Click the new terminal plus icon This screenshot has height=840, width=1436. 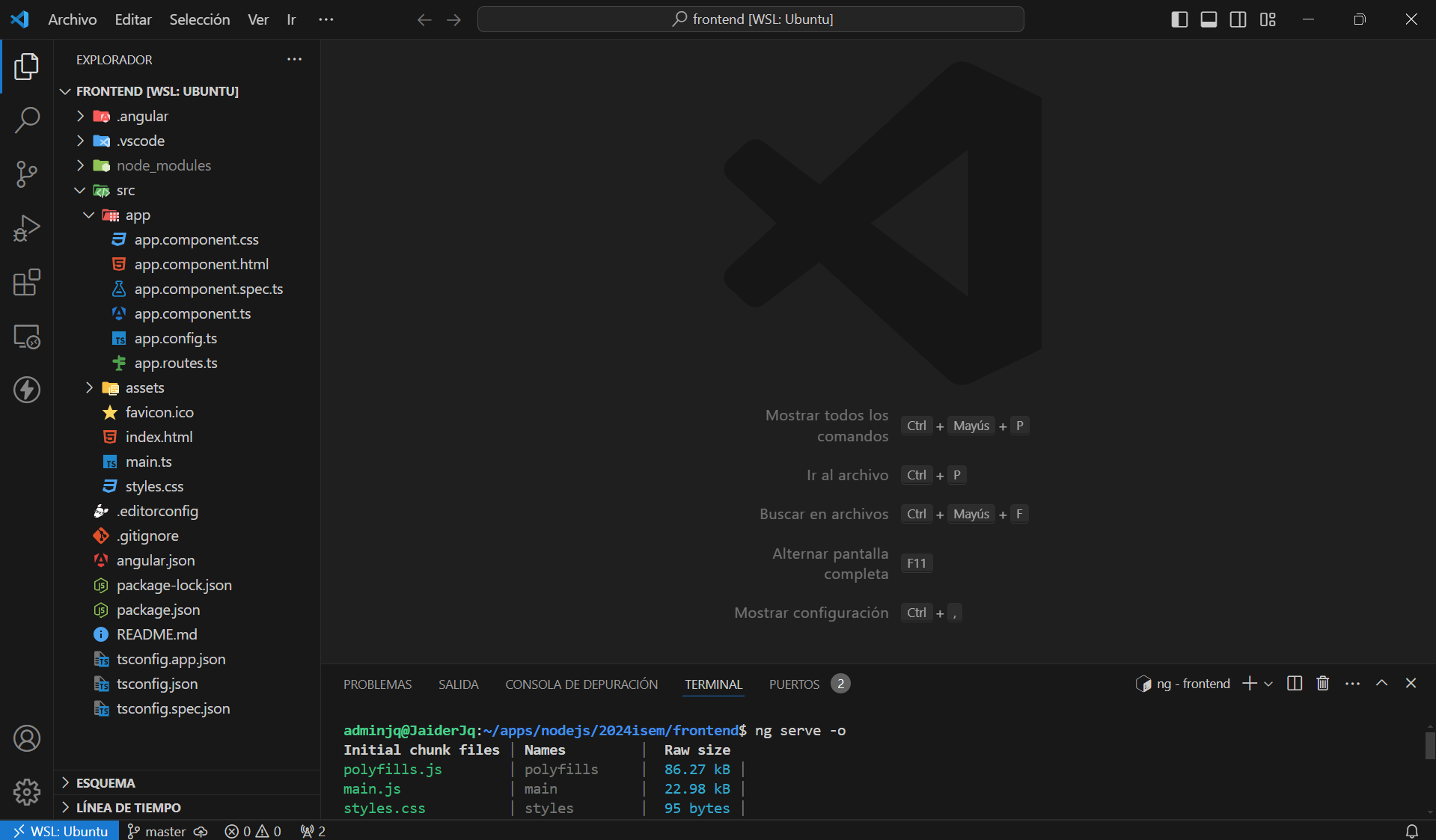(x=1249, y=683)
